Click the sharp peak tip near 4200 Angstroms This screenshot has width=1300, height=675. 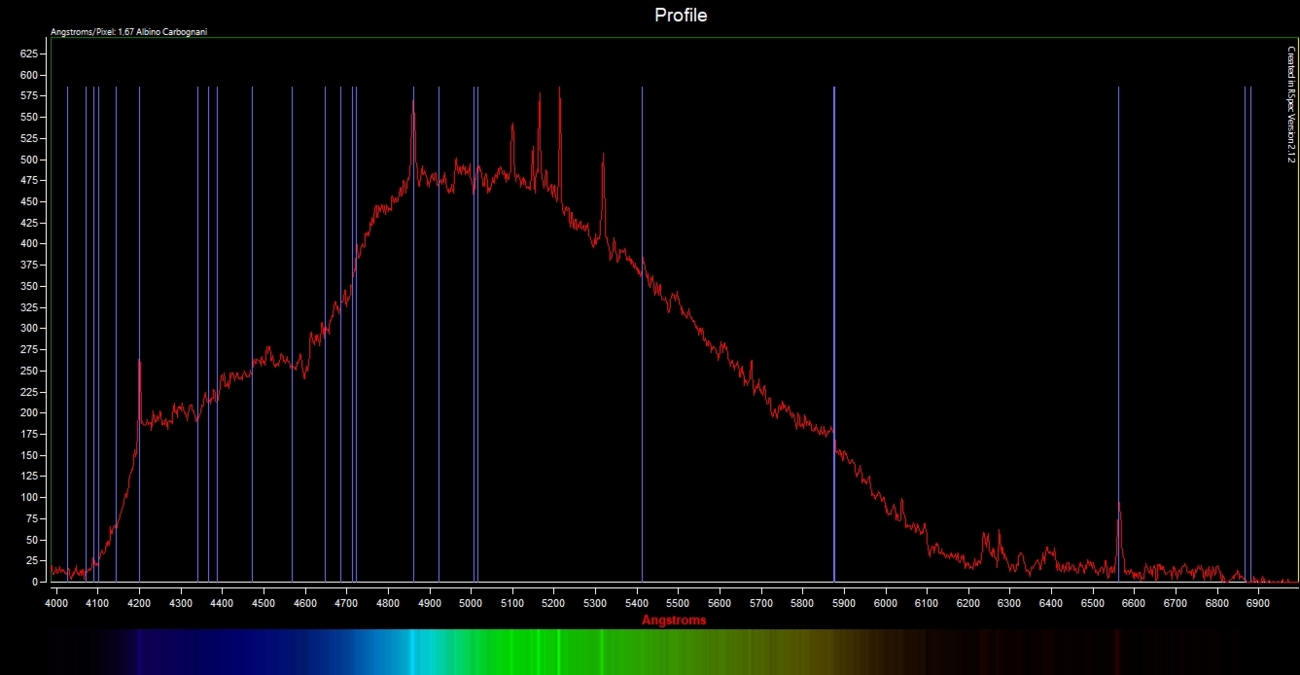pyautogui.click(x=139, y=362)
